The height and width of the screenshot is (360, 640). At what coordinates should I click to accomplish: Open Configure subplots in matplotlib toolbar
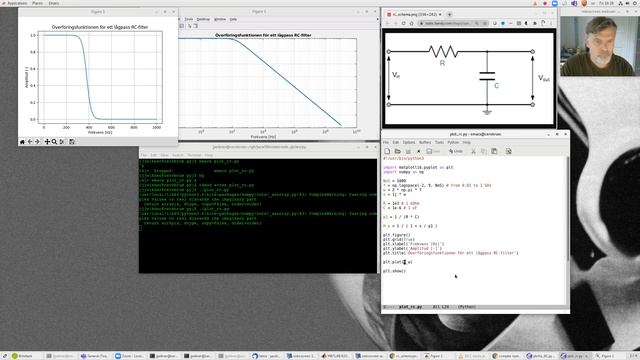pyautogui.click(x=62, y=142)
